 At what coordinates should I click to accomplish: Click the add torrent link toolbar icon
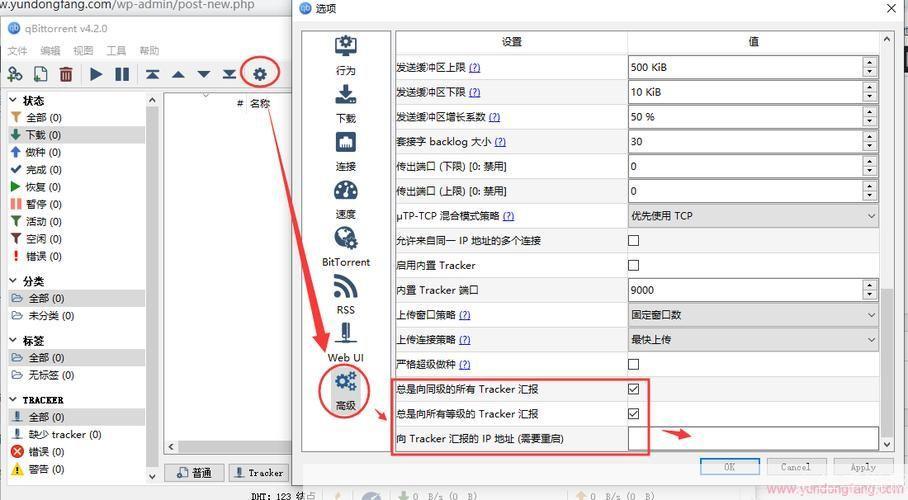pos(15,74)
